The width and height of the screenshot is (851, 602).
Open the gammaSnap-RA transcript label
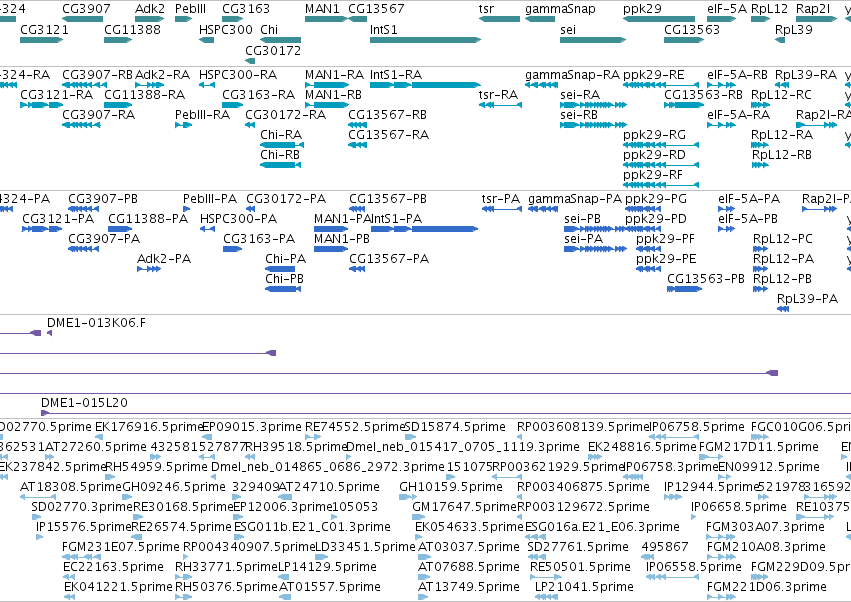572,74
